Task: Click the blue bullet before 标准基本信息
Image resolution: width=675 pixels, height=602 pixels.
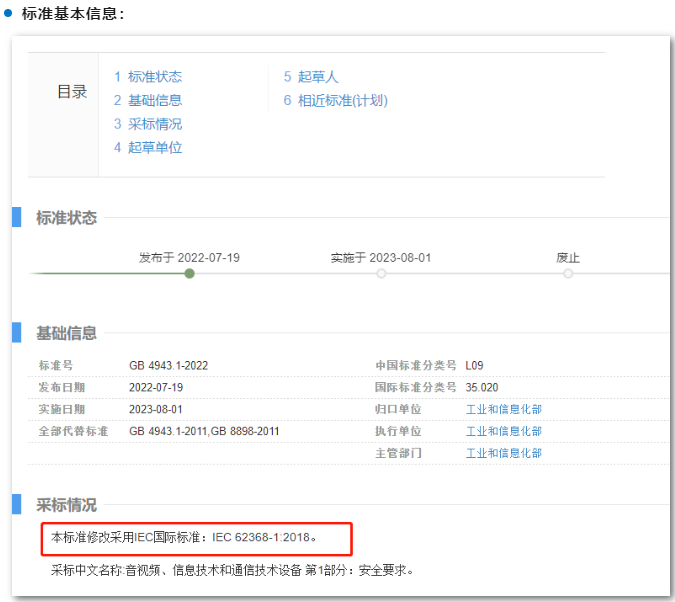Action: pos(8,13)
